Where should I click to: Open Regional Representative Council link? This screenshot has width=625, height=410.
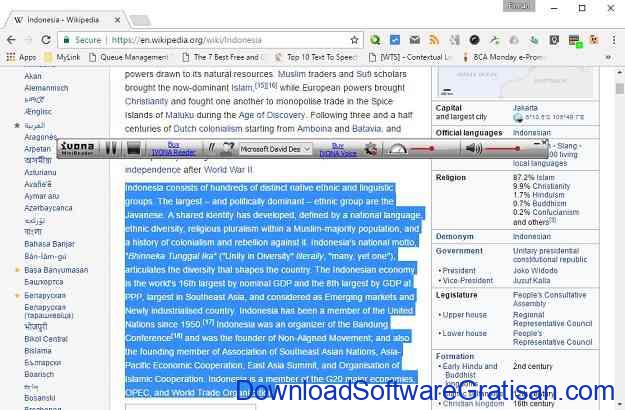552,319
